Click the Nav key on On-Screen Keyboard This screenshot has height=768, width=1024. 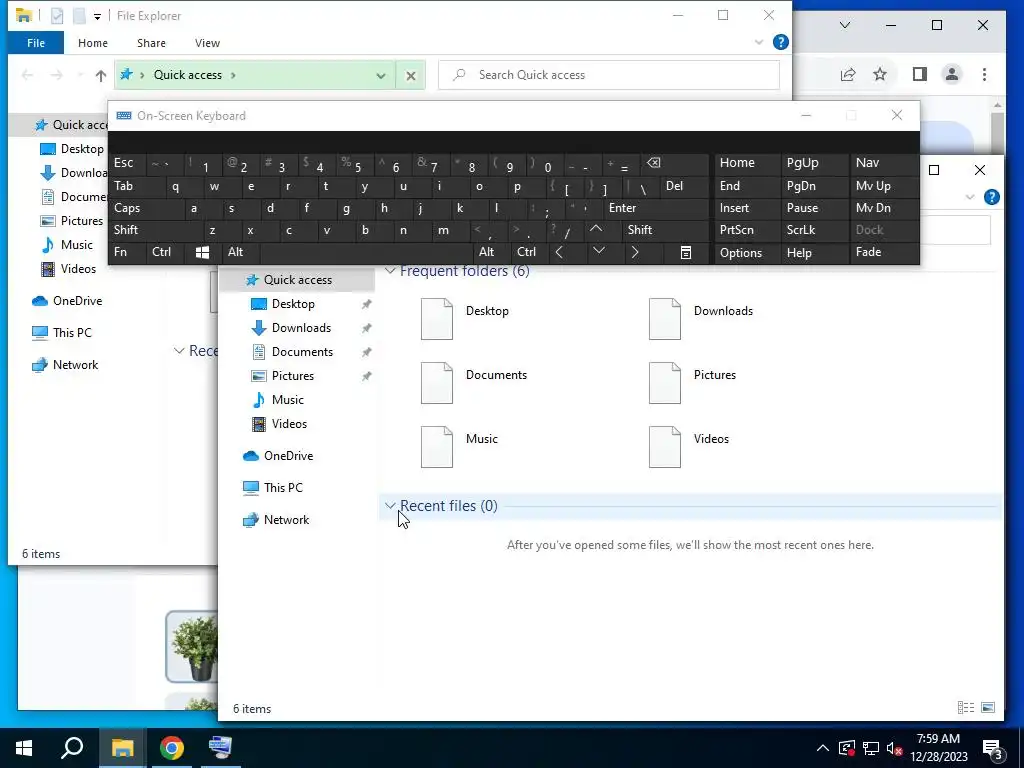tap(884, 163)
